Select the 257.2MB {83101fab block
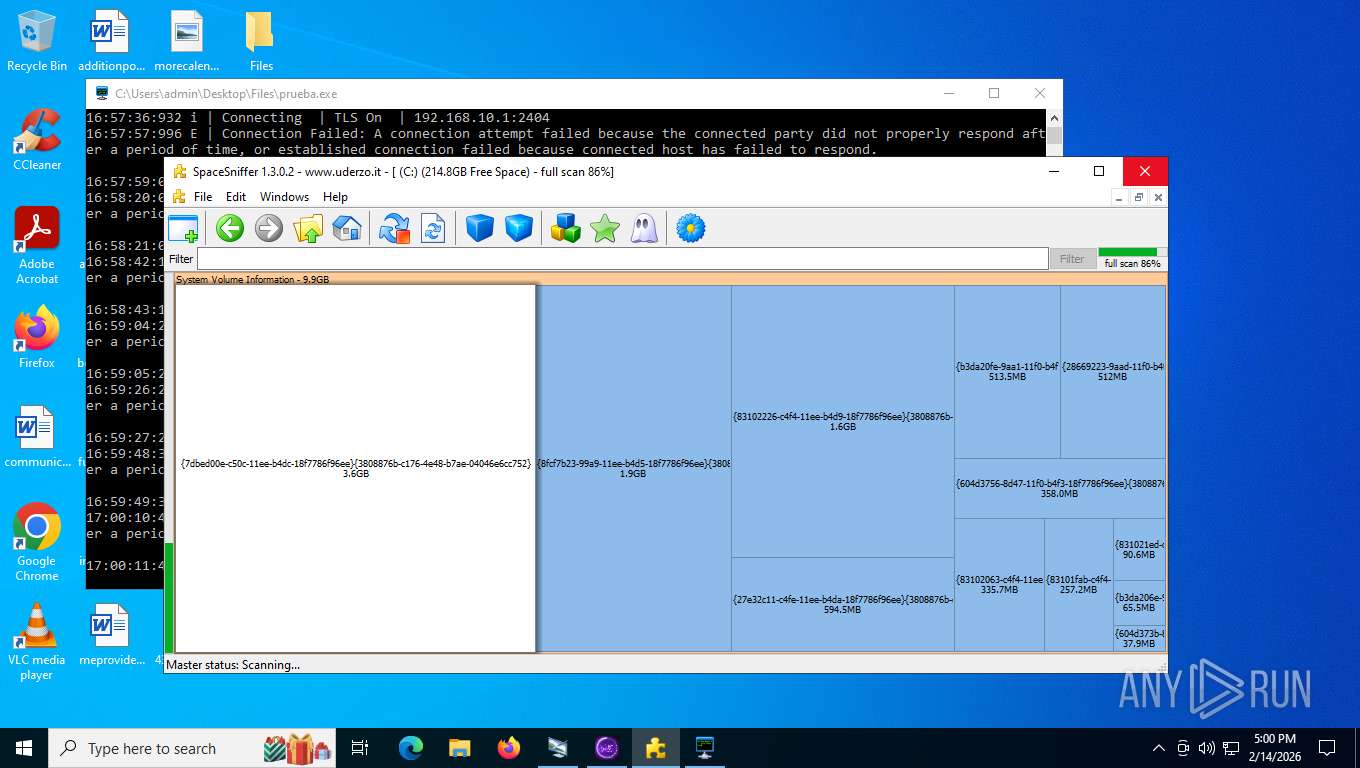This screenshot has width=1360, height=768. pos(1079,585)
